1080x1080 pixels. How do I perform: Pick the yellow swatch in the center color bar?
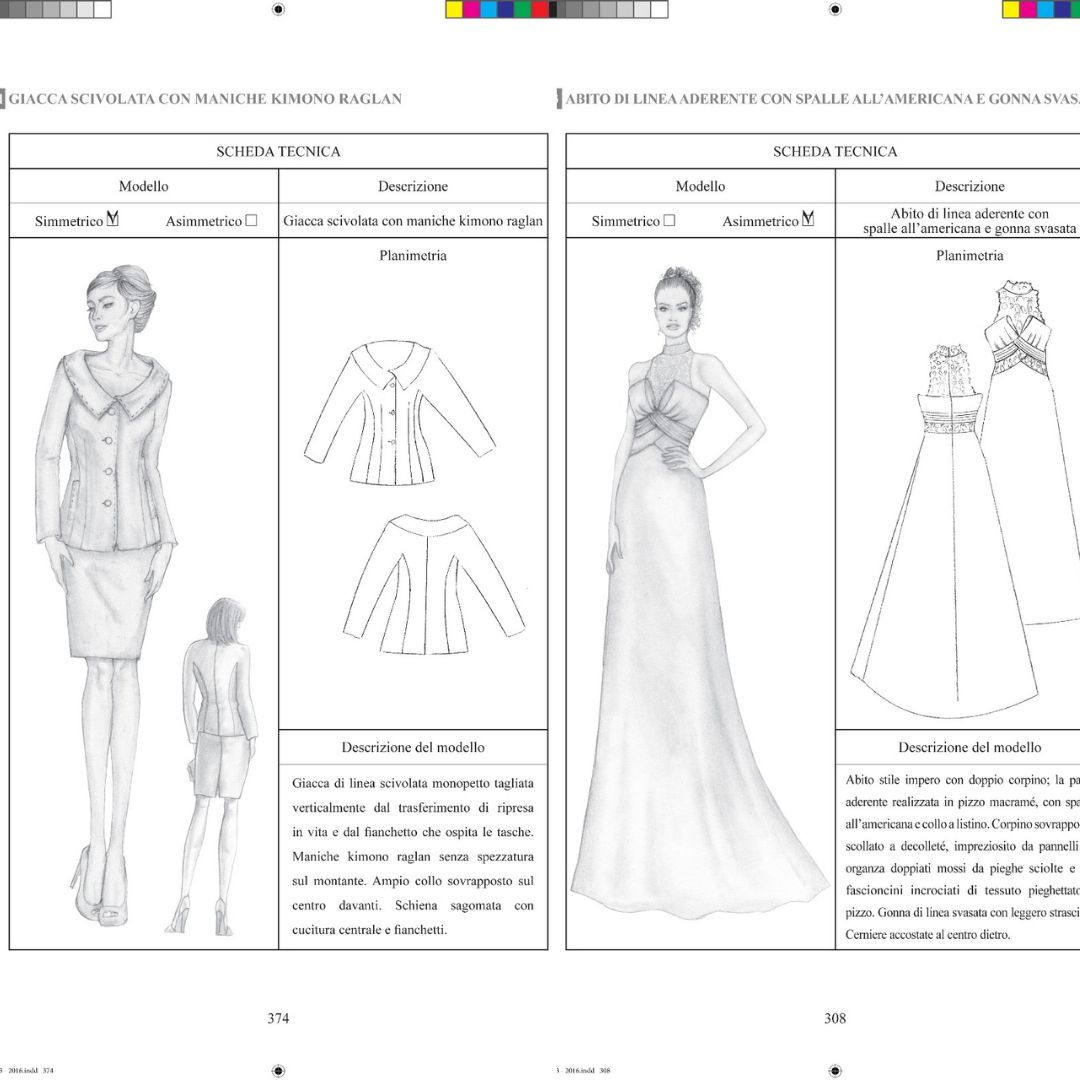(x=455, y=9)
